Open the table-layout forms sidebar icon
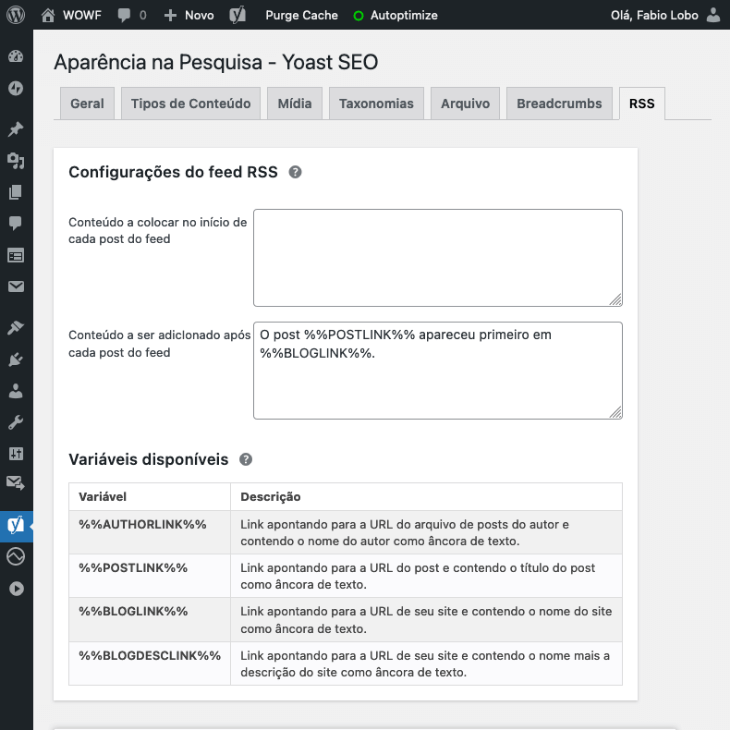Screen dimensions: 730x730 tap(16, 255)
